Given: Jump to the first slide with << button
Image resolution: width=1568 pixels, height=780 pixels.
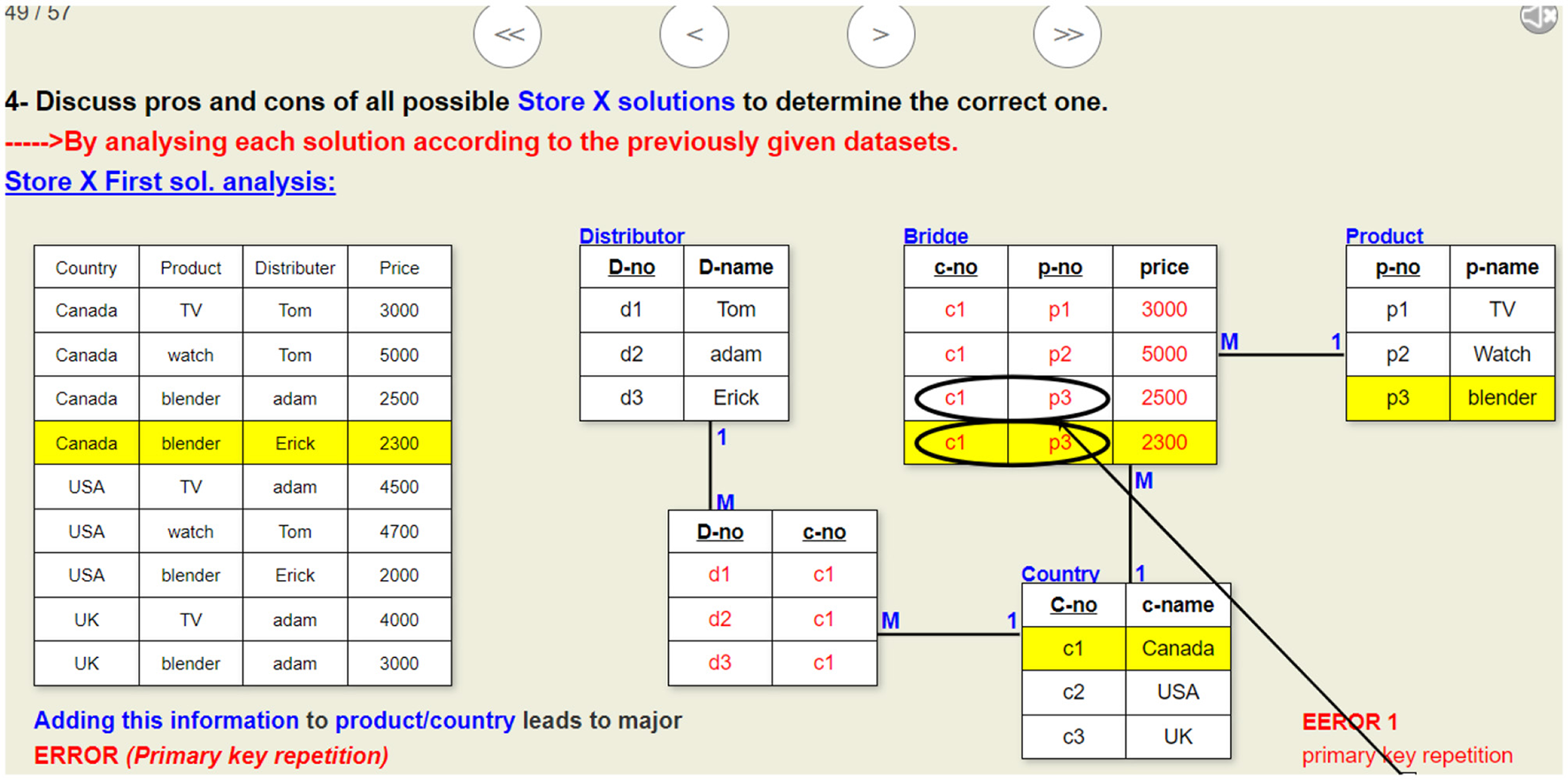Looking at the screenshot, I should [507, 34].
